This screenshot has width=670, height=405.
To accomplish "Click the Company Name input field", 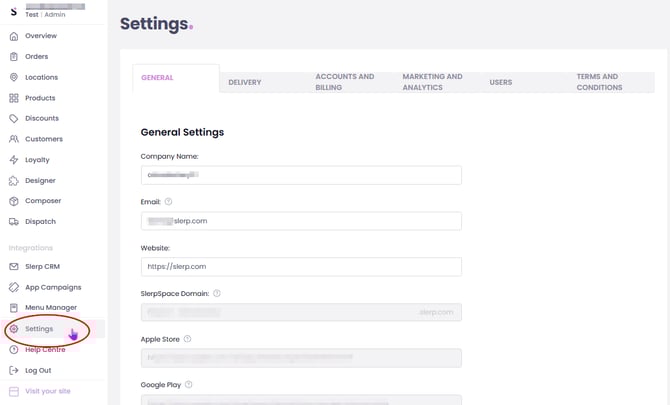I will (x=301, y=175).
